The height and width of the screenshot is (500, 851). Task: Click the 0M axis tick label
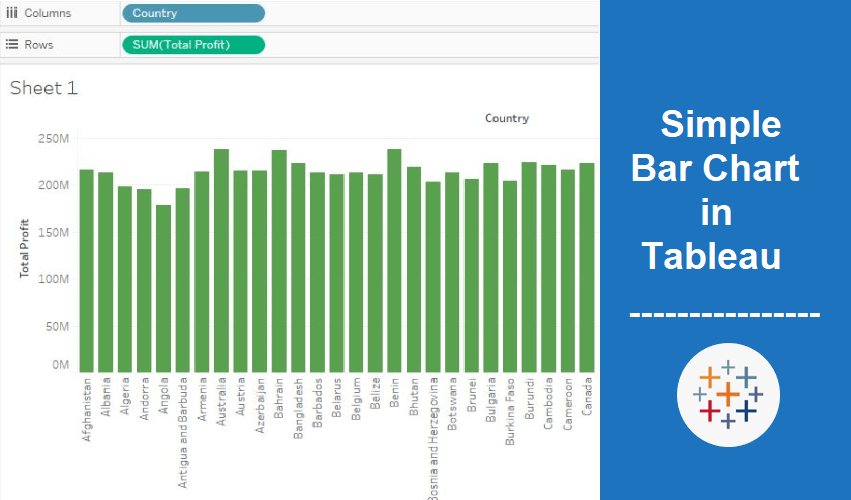point(60,365)
